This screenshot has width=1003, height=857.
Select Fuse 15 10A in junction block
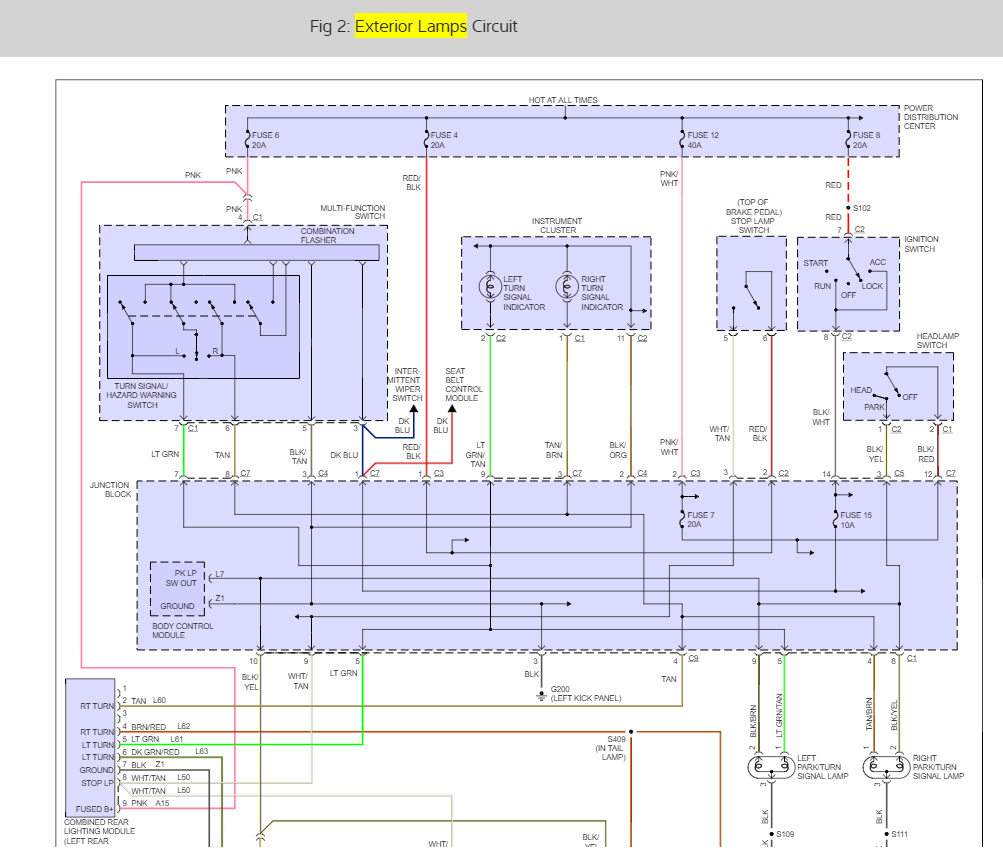tap(836, 519)
